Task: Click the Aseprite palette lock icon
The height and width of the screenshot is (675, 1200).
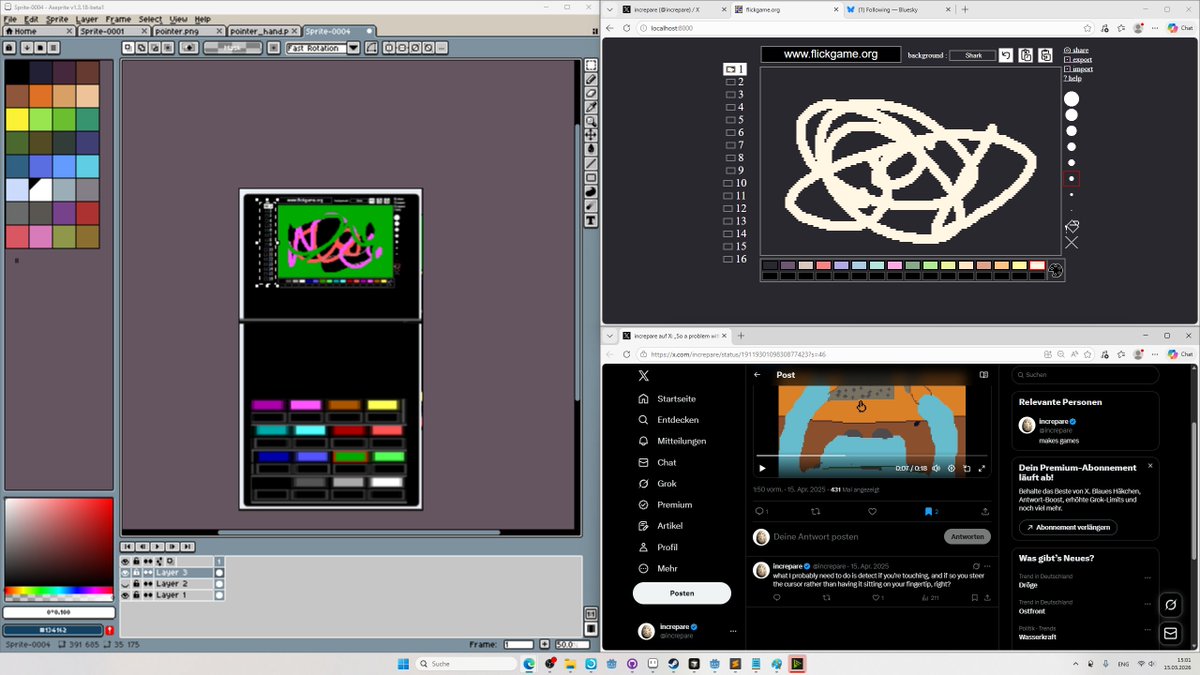Action: click(10, 47)
